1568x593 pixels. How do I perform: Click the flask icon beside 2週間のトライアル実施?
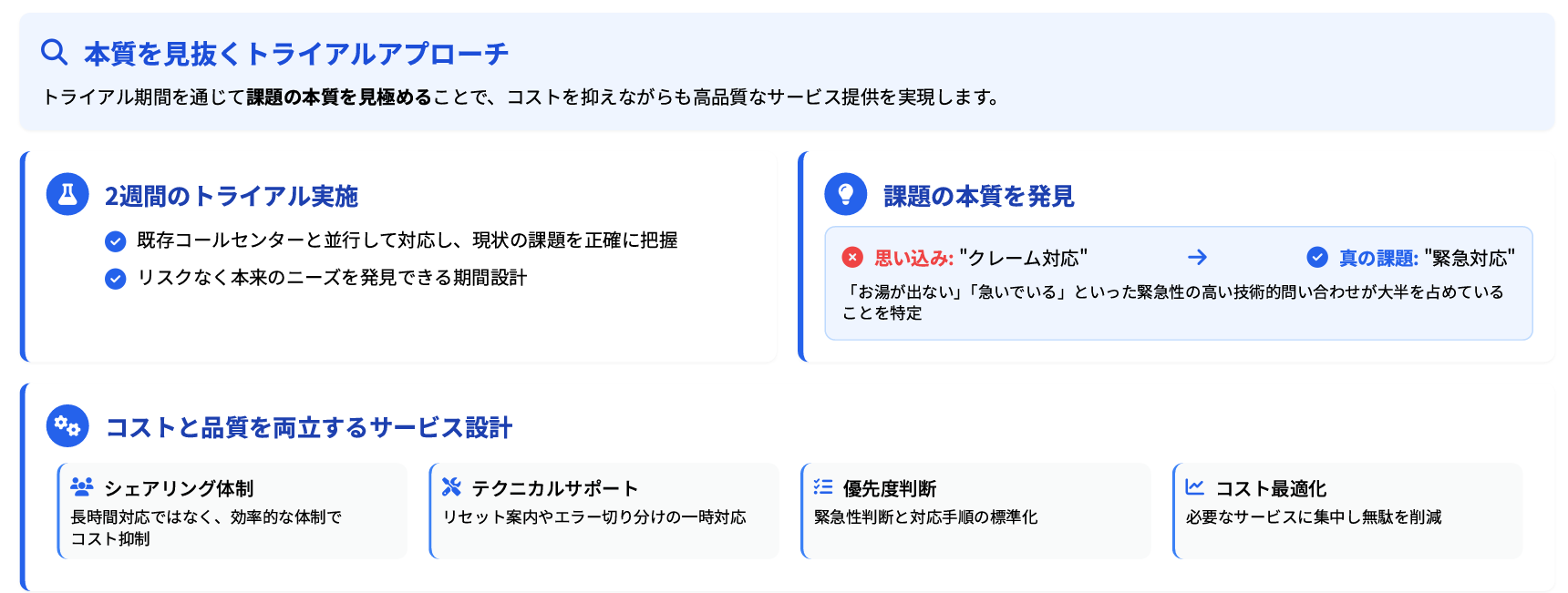[67, 194]
